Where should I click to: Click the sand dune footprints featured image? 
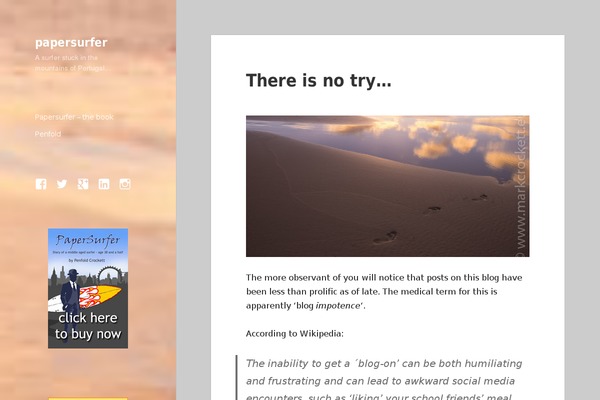point(388,186)
